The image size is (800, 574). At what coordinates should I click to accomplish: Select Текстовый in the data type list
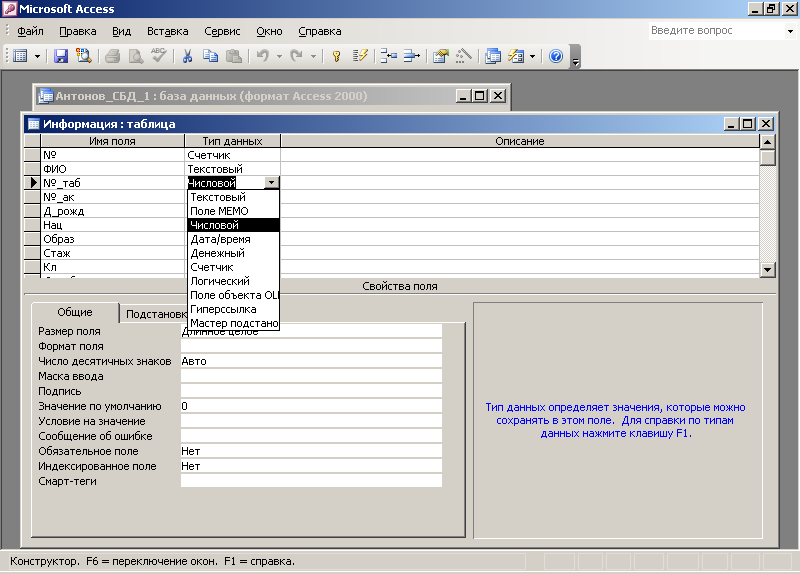coord(234,197)
